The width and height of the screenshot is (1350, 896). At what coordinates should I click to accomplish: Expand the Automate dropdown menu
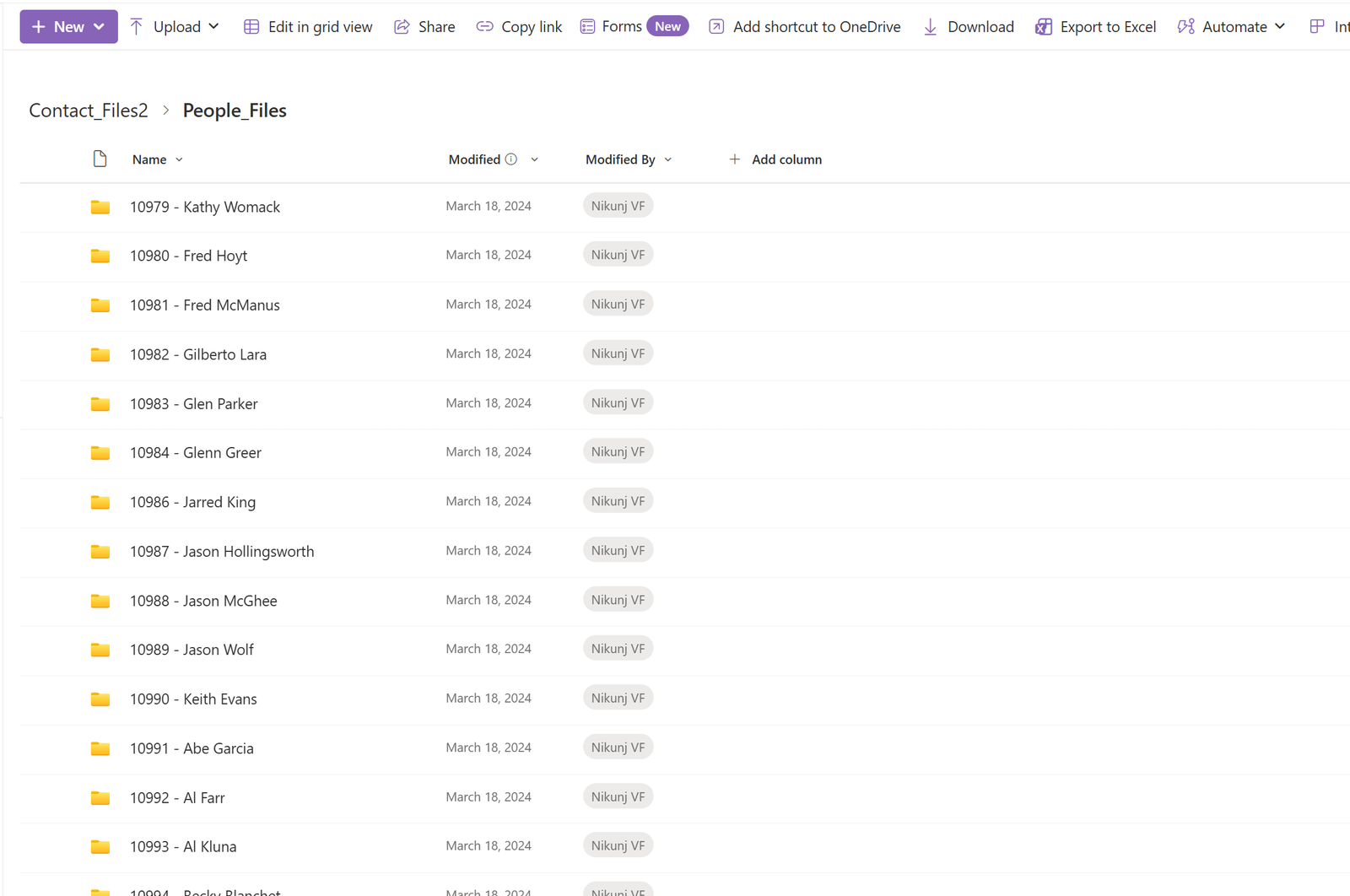point(1280,27)
